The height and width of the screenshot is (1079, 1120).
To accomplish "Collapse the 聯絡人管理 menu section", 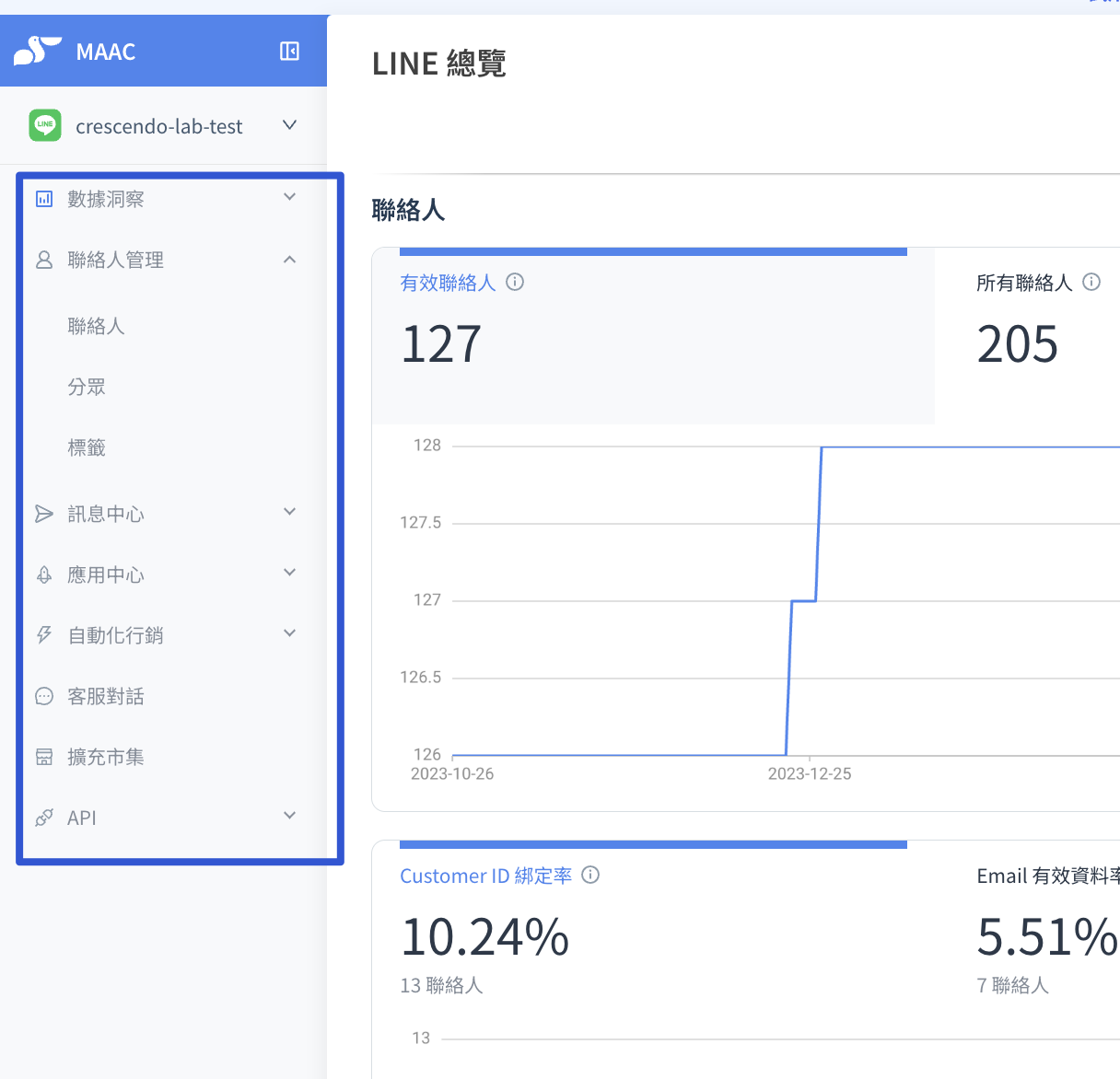I will (x=289, y=260).
